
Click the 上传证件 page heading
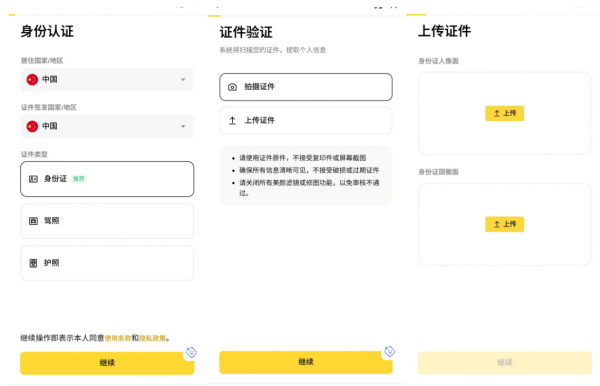pyautogui.click(x=445, y=31)
